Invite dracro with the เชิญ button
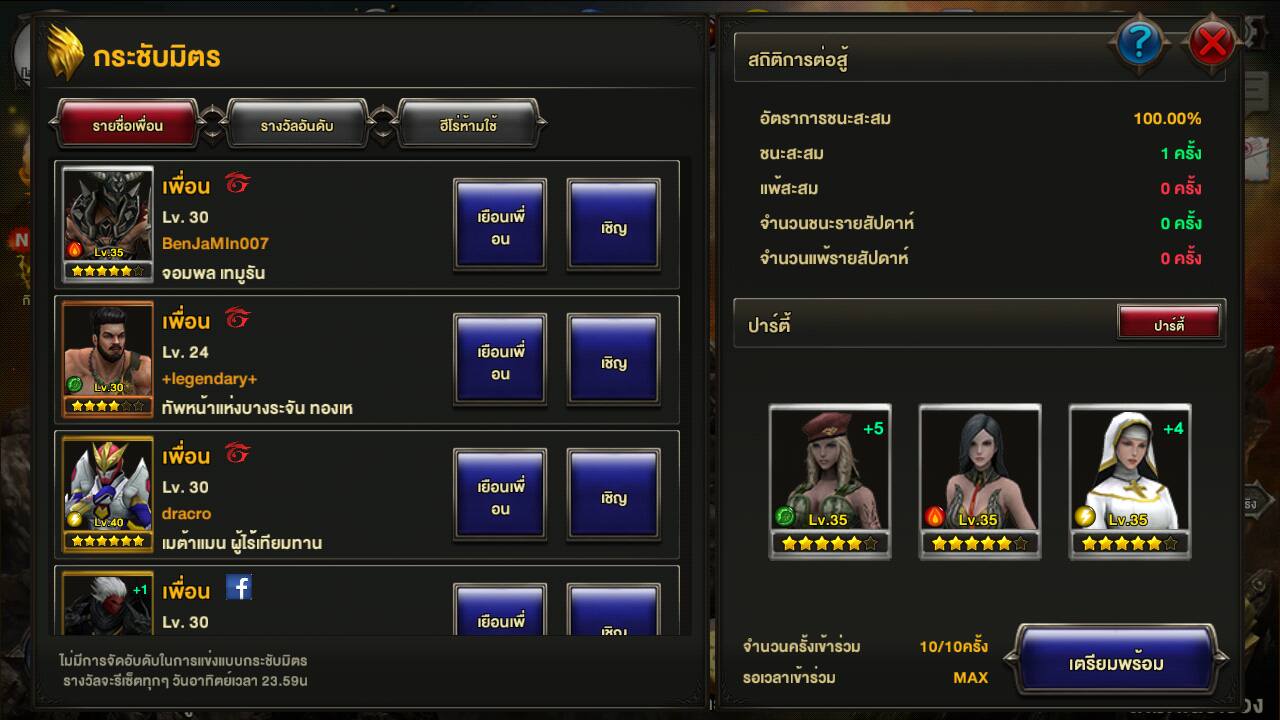 coord(613,496)
